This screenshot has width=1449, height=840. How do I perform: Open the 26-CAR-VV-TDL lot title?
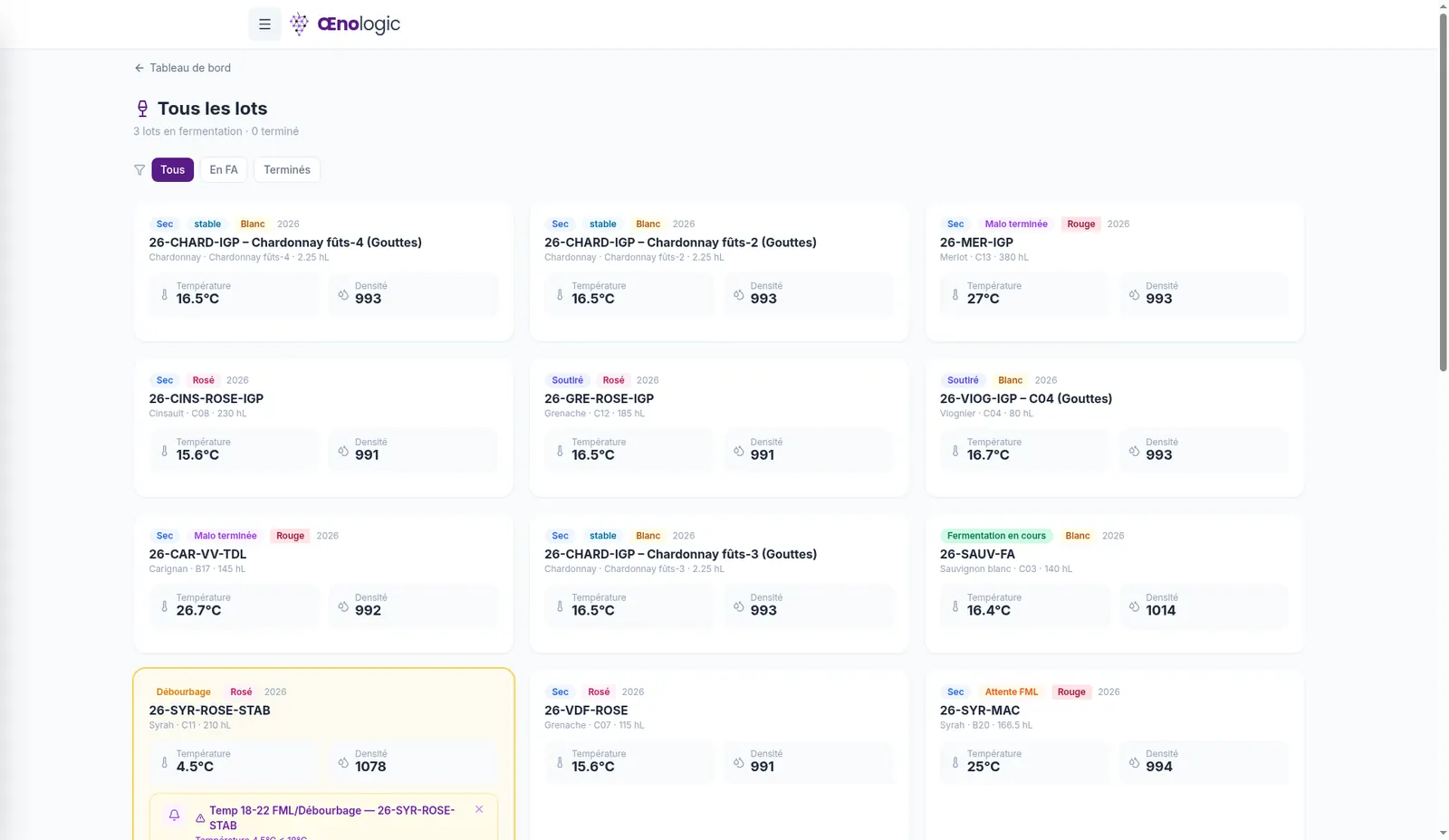point(197,554)
